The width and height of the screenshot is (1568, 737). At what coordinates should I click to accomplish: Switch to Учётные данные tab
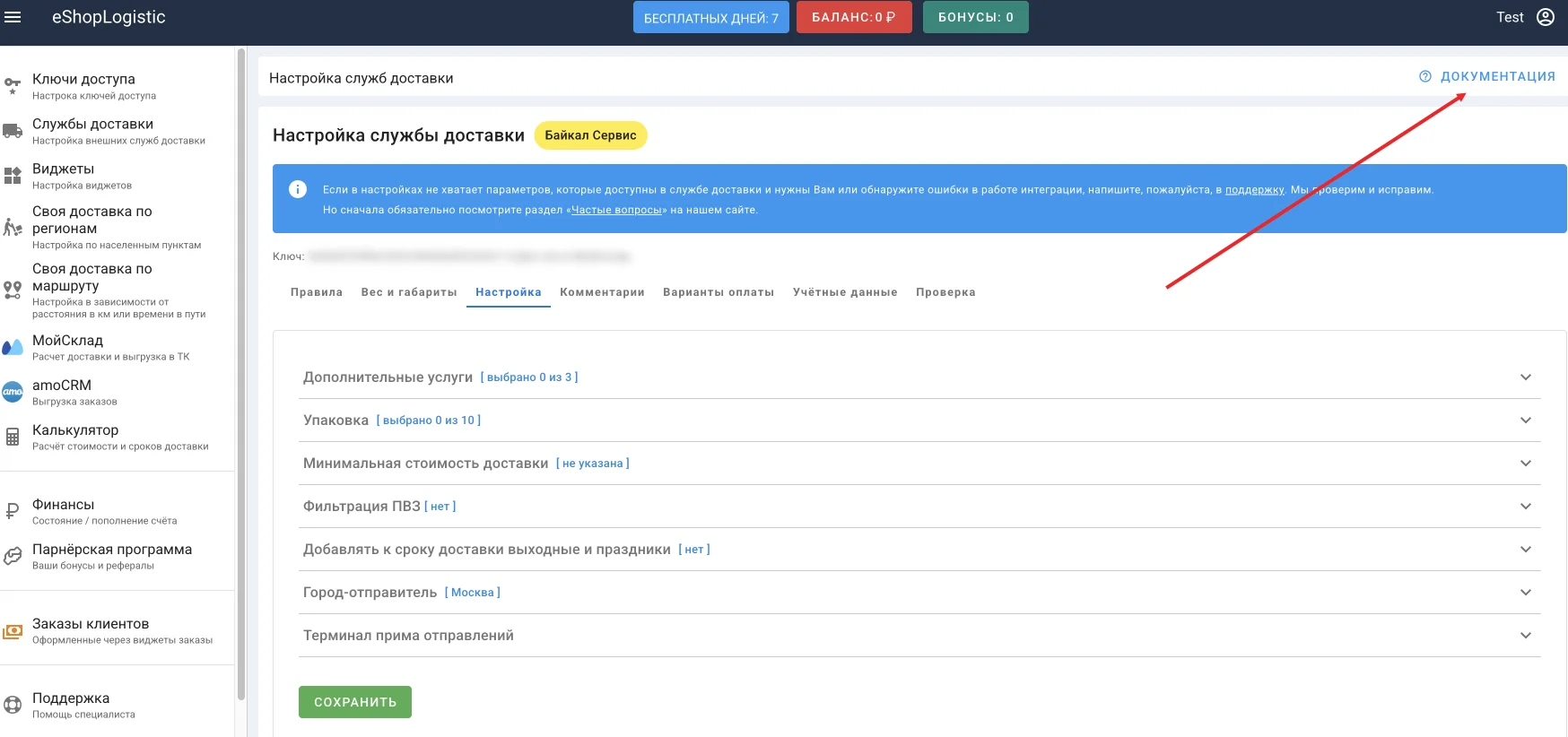(845, 292)
